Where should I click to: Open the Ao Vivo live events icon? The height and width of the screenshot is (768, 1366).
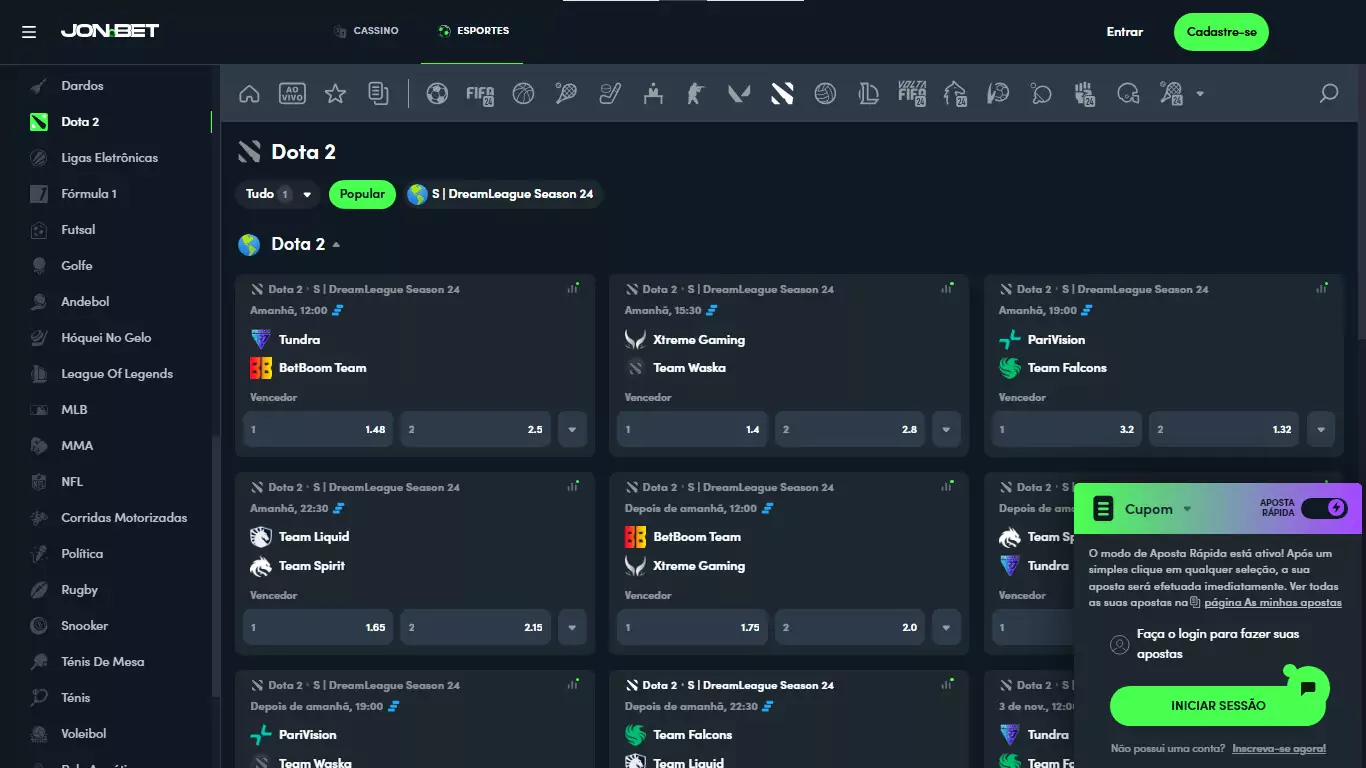292,94
